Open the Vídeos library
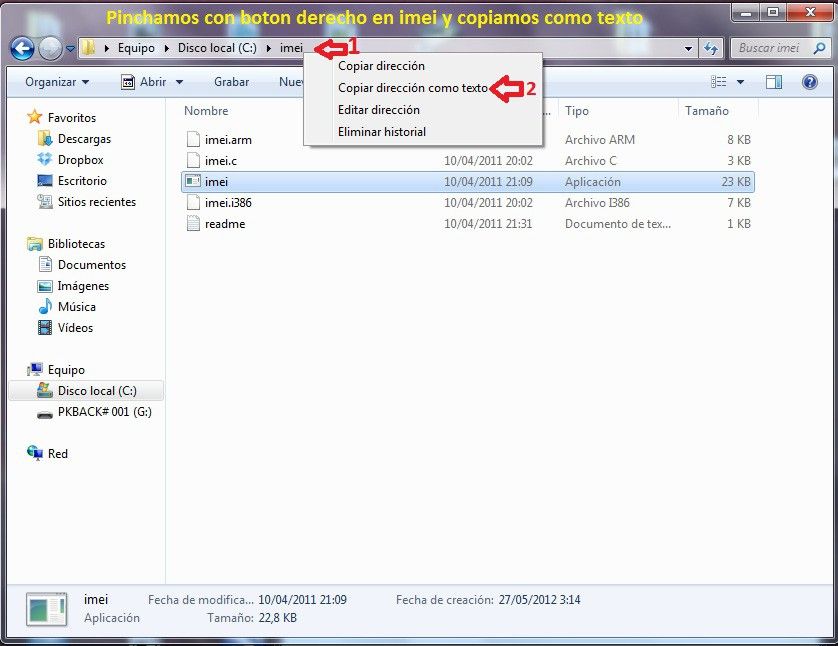 75,328
